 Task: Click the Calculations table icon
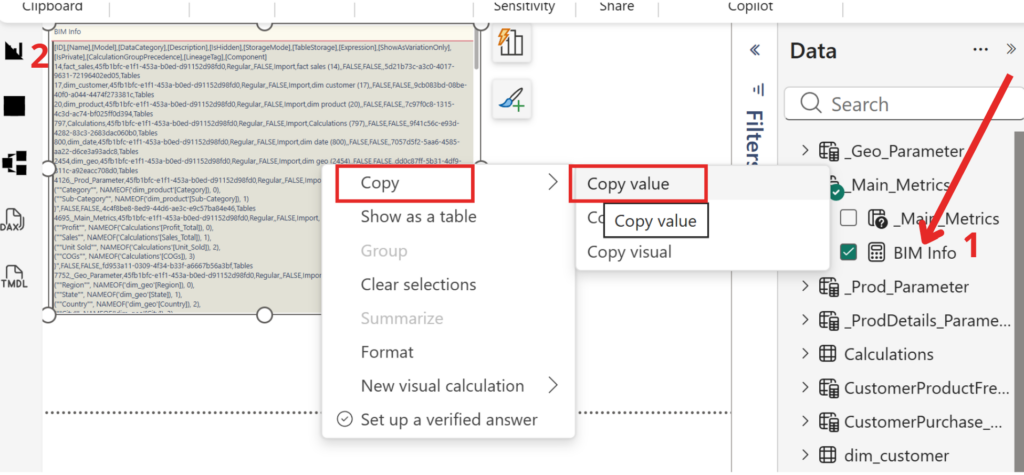[827, 354]
